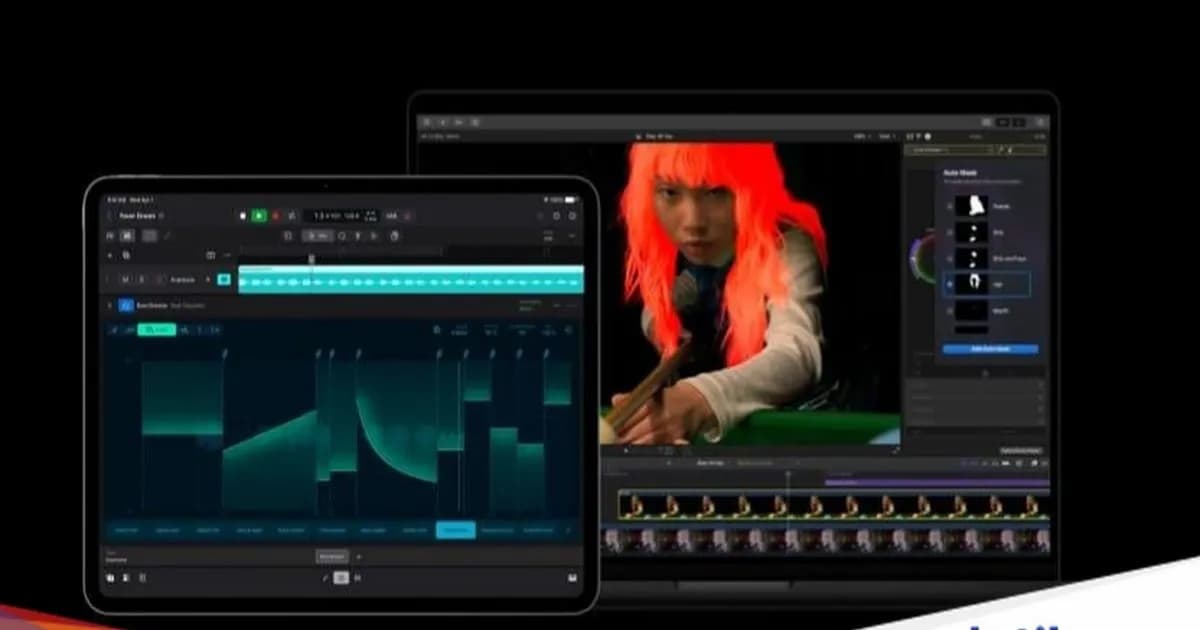Select the pencil tool in bottom toolbar

(x=324, y=578)
